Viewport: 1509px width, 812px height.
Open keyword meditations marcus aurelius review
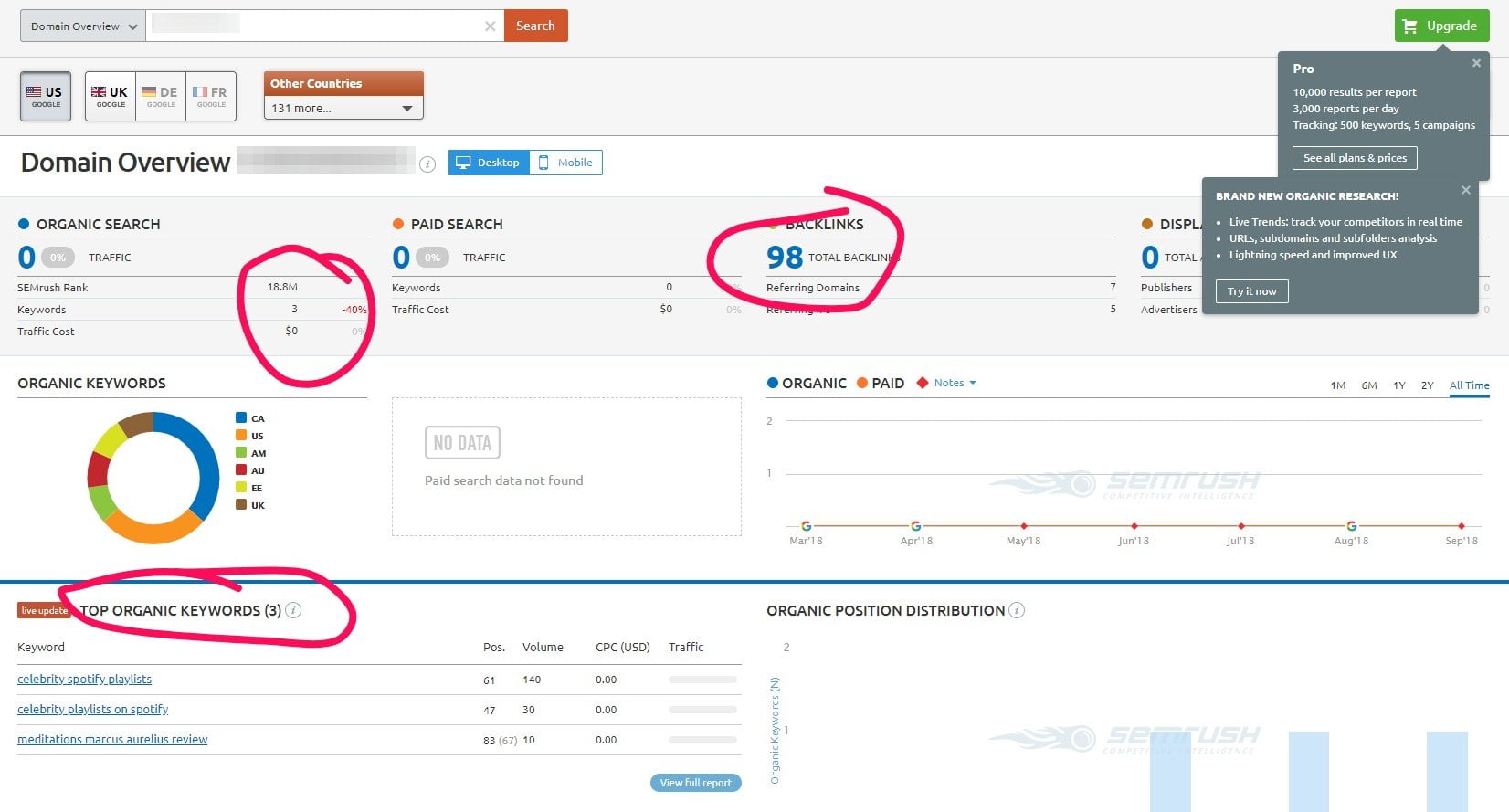tap(112, 739)
